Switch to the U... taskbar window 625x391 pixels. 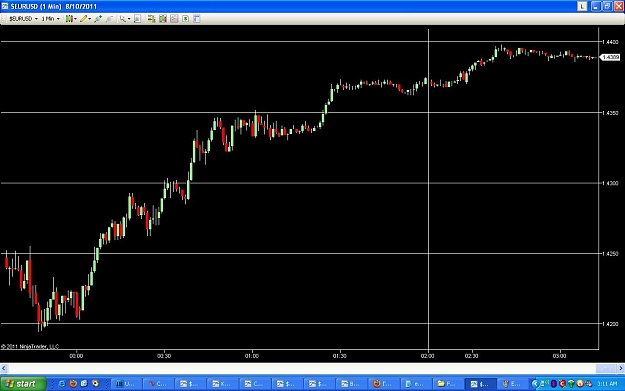click(x=126, y=384)
